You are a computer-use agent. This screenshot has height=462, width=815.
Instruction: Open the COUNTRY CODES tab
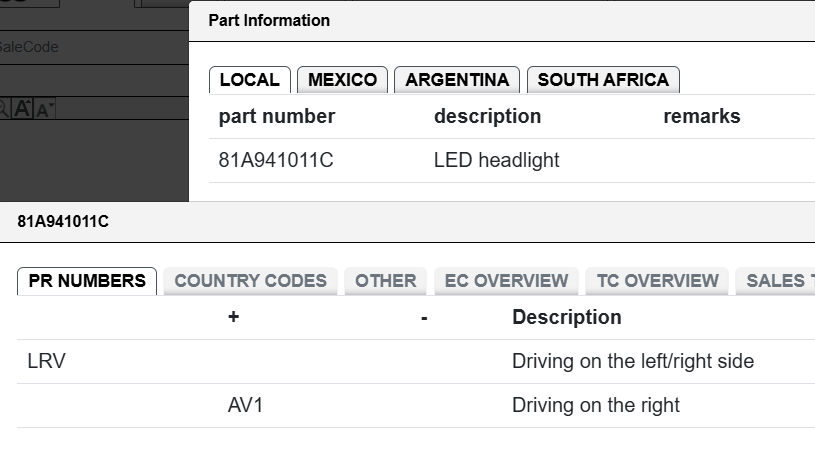click(251, 281)
